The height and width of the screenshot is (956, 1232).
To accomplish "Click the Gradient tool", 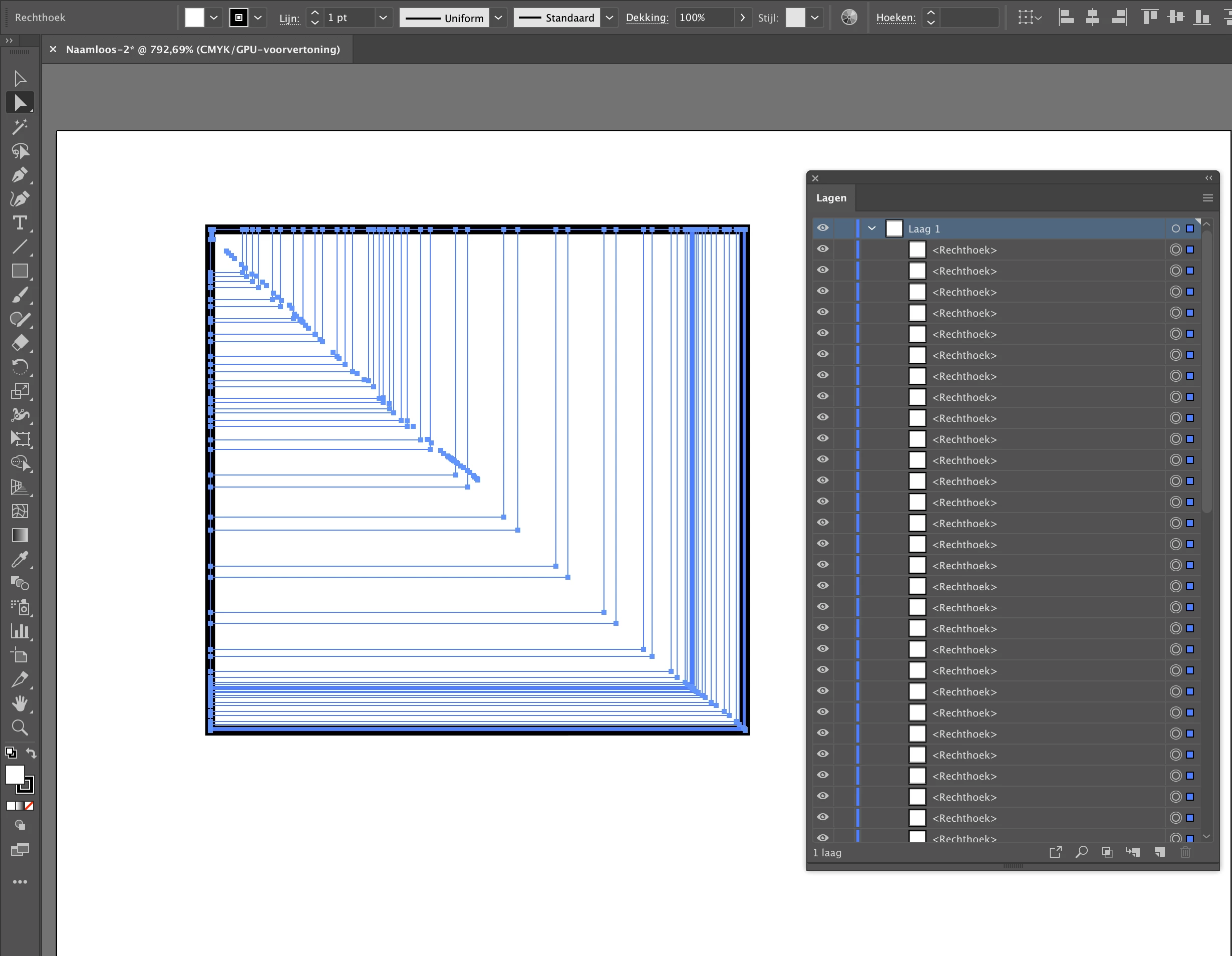I will click(x=19, y=535).
